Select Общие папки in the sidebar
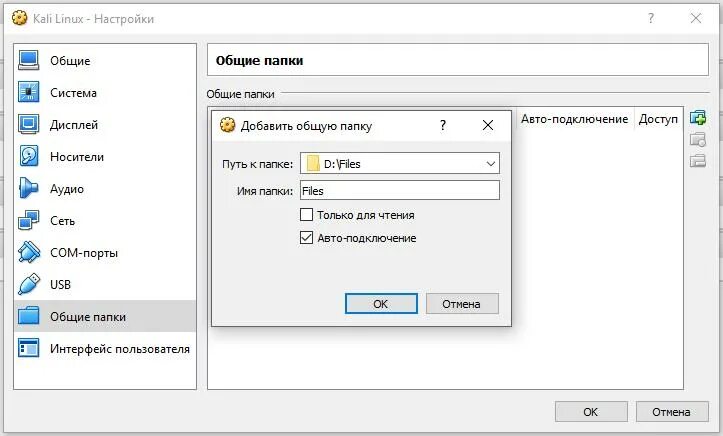The image size is (723, 436). [x=105, y=316]
